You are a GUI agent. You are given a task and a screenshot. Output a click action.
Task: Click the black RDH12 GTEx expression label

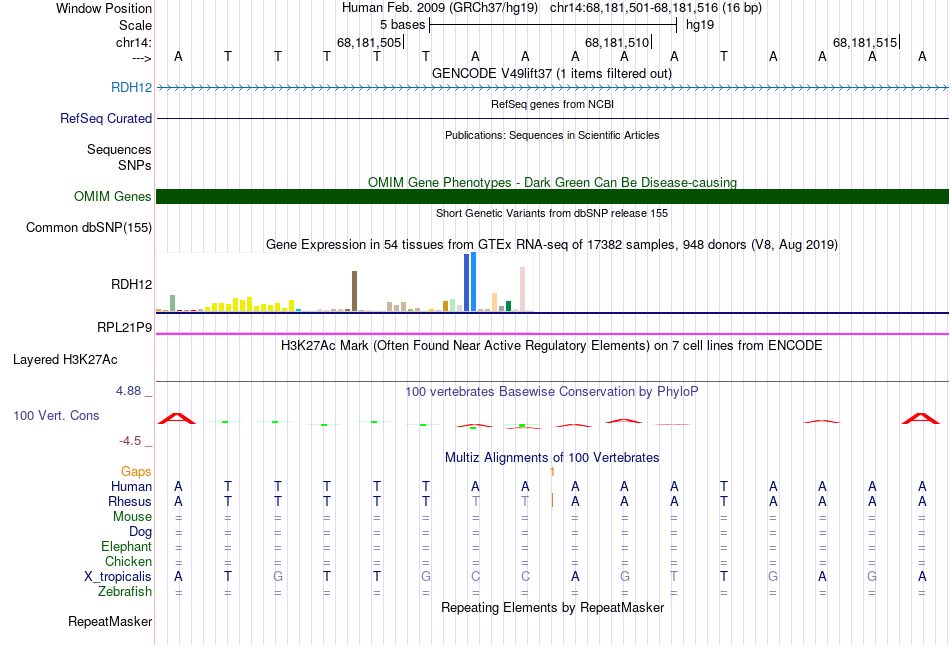point(131,285)
